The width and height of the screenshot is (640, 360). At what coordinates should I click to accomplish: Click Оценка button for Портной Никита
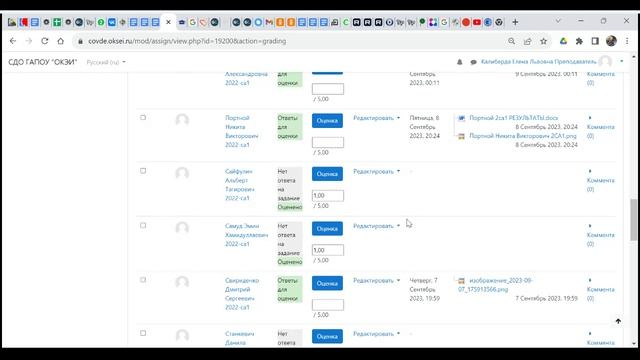click(327, 120)
